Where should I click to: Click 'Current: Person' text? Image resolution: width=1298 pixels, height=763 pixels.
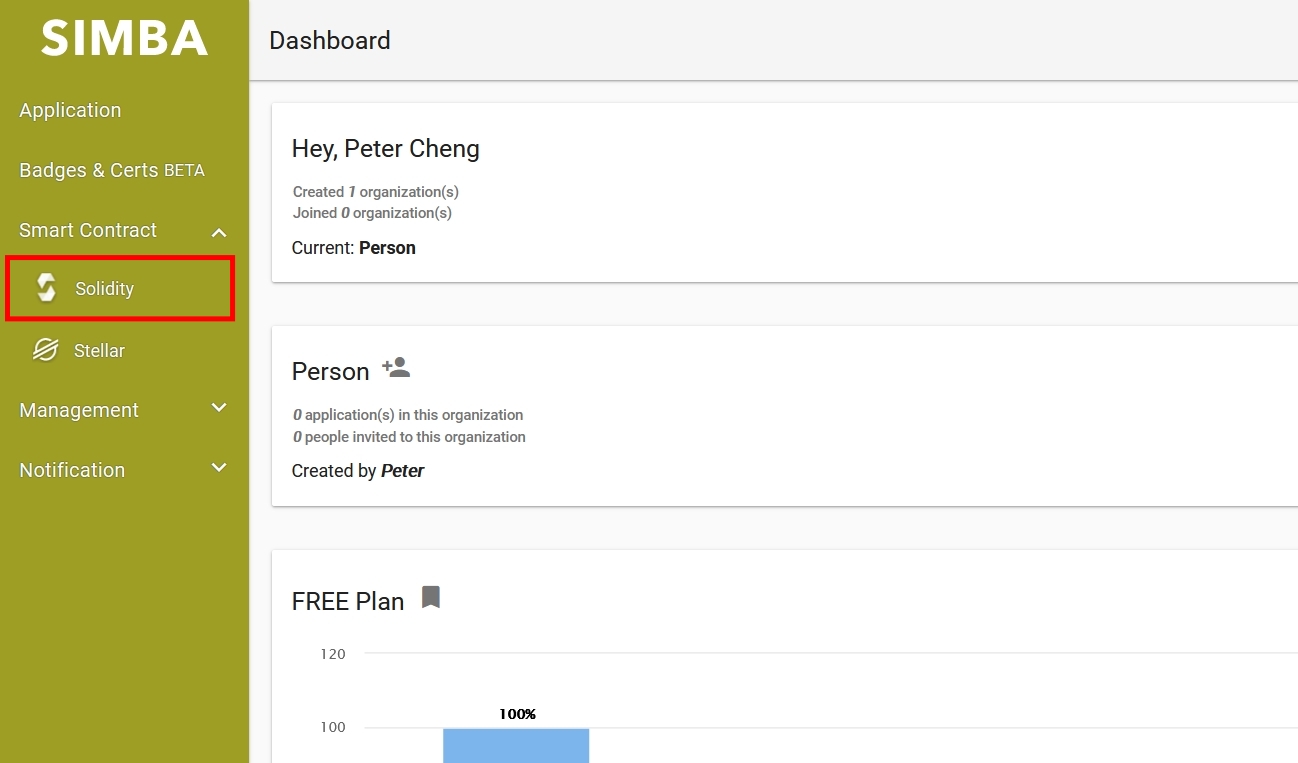(354, 248)
